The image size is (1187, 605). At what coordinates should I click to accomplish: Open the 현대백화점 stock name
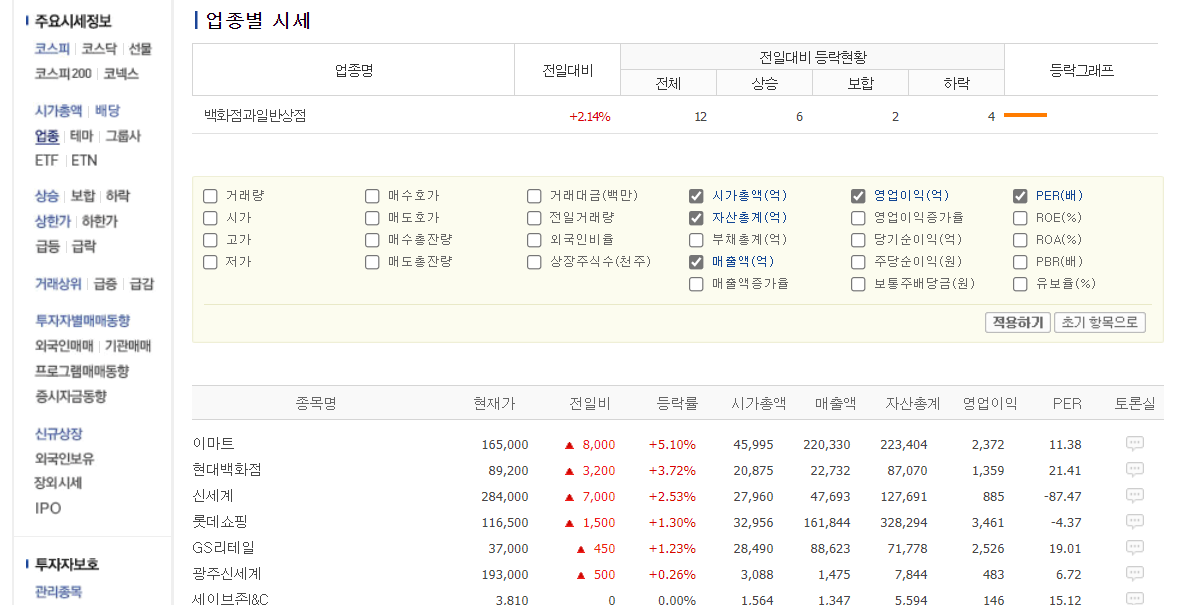[x=227, y=469]
